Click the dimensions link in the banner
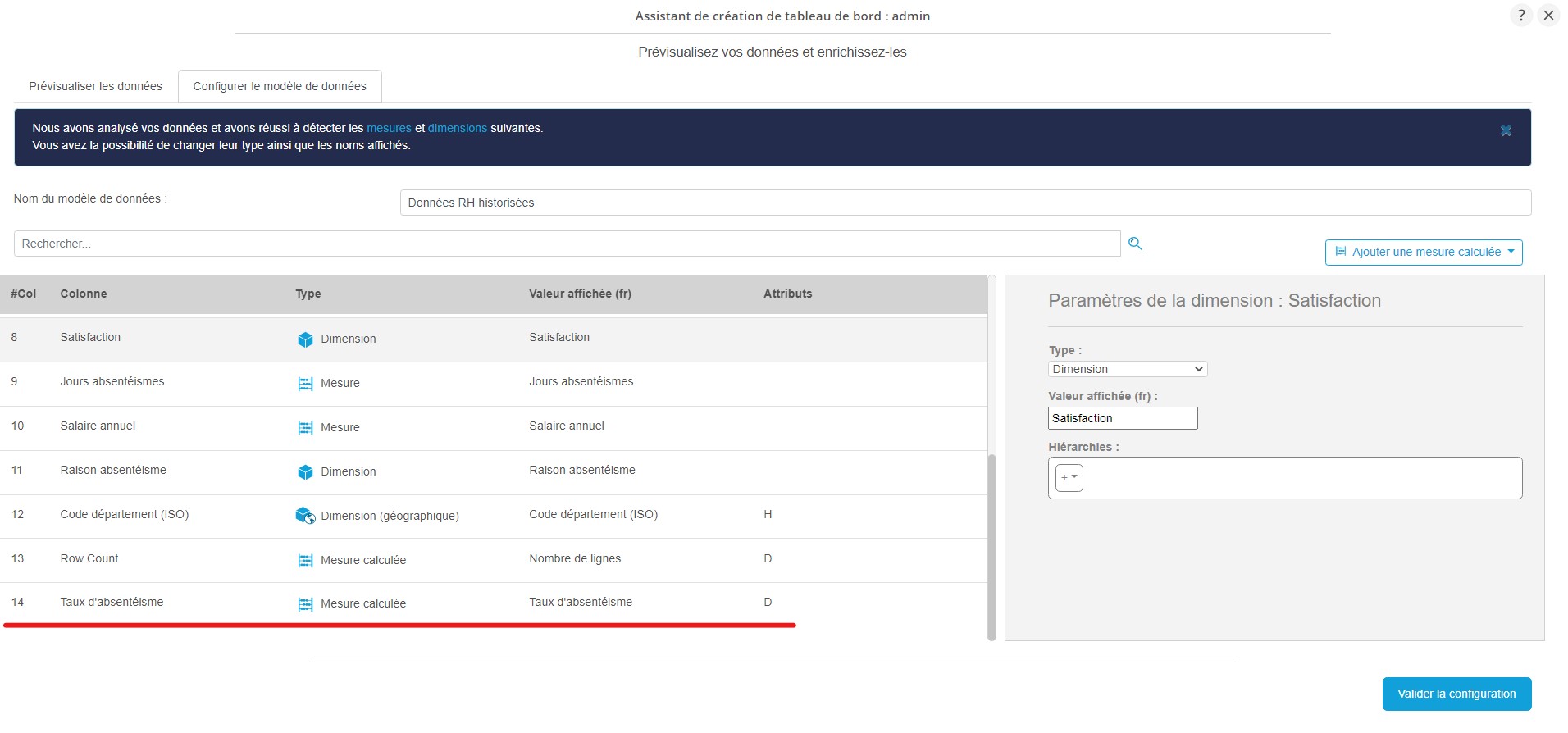This screenshot has height=733, width=1568. pyautogui.click(x=457, y=128)
